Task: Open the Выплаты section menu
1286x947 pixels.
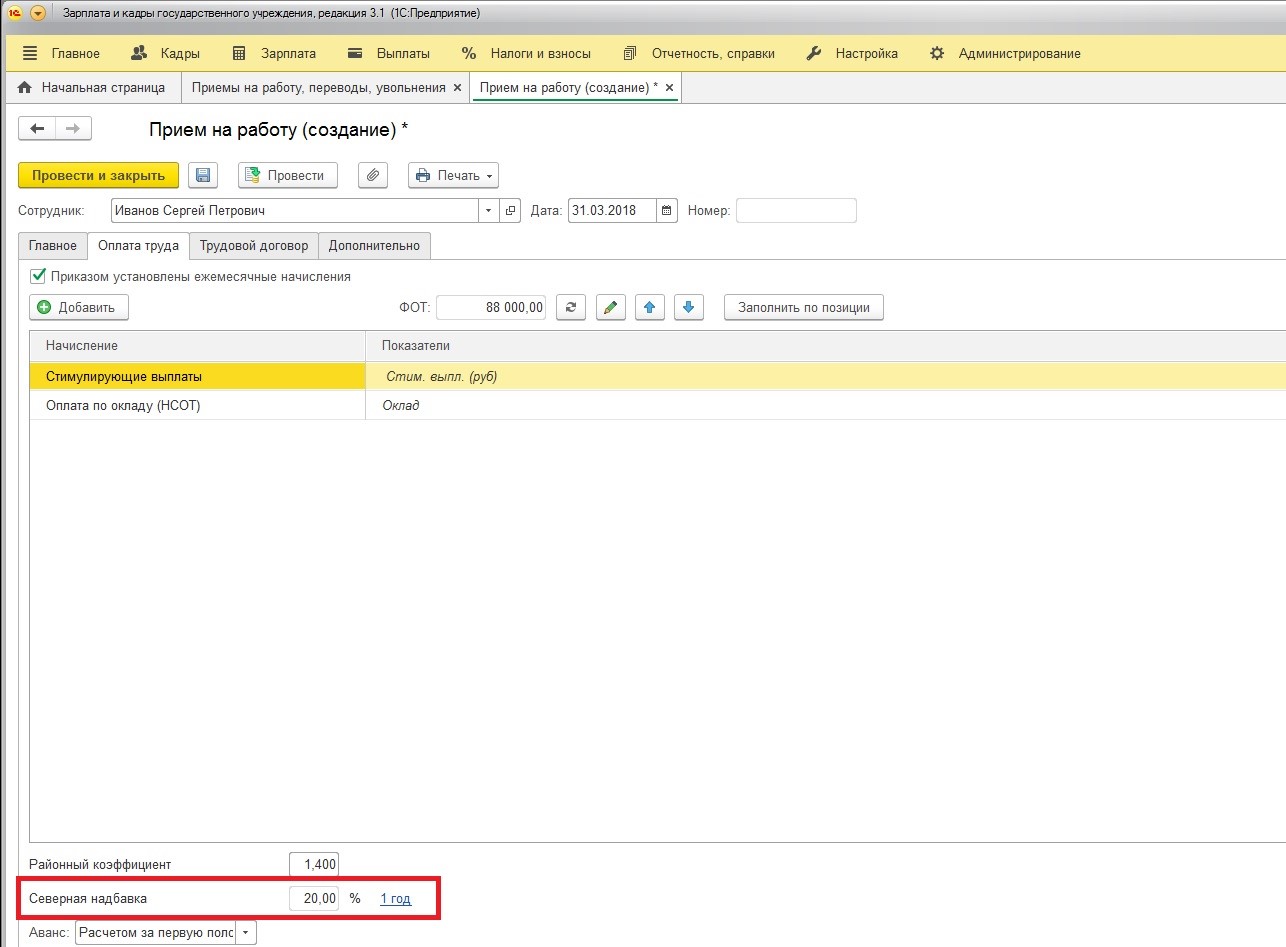Action: click(x=389, y=53)
